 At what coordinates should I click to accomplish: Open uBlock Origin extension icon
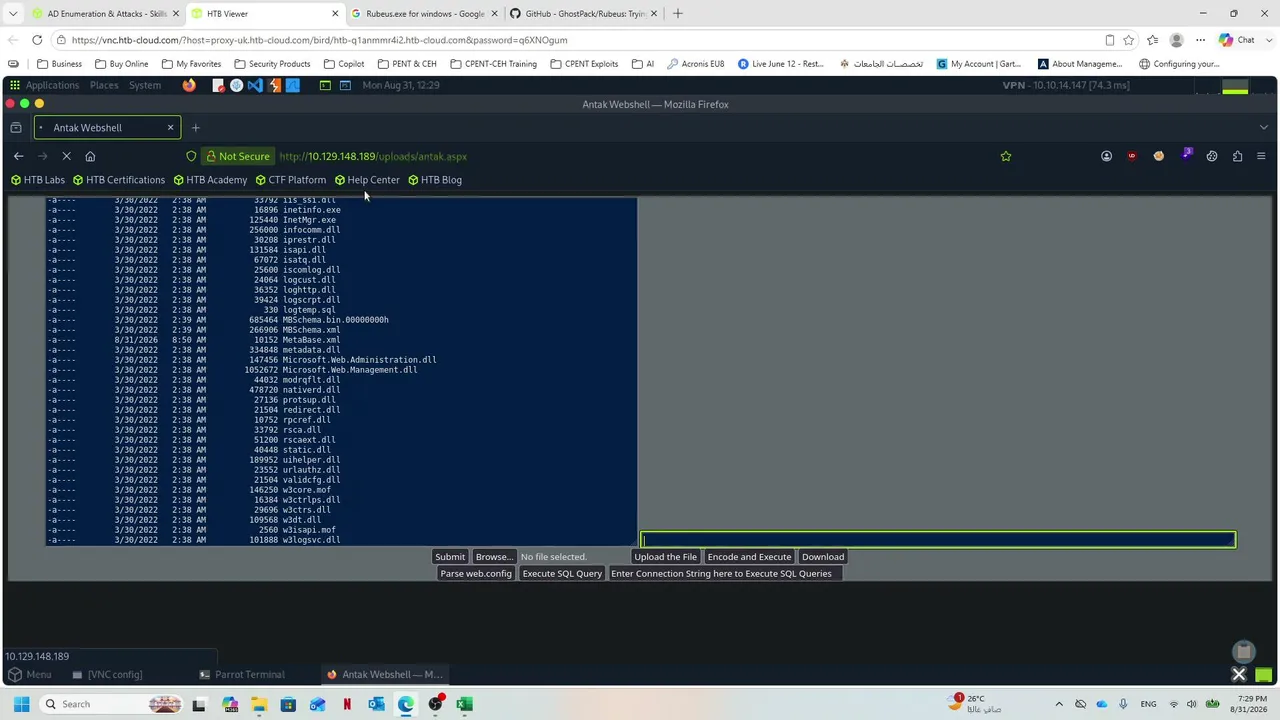tap(1132, 156)
